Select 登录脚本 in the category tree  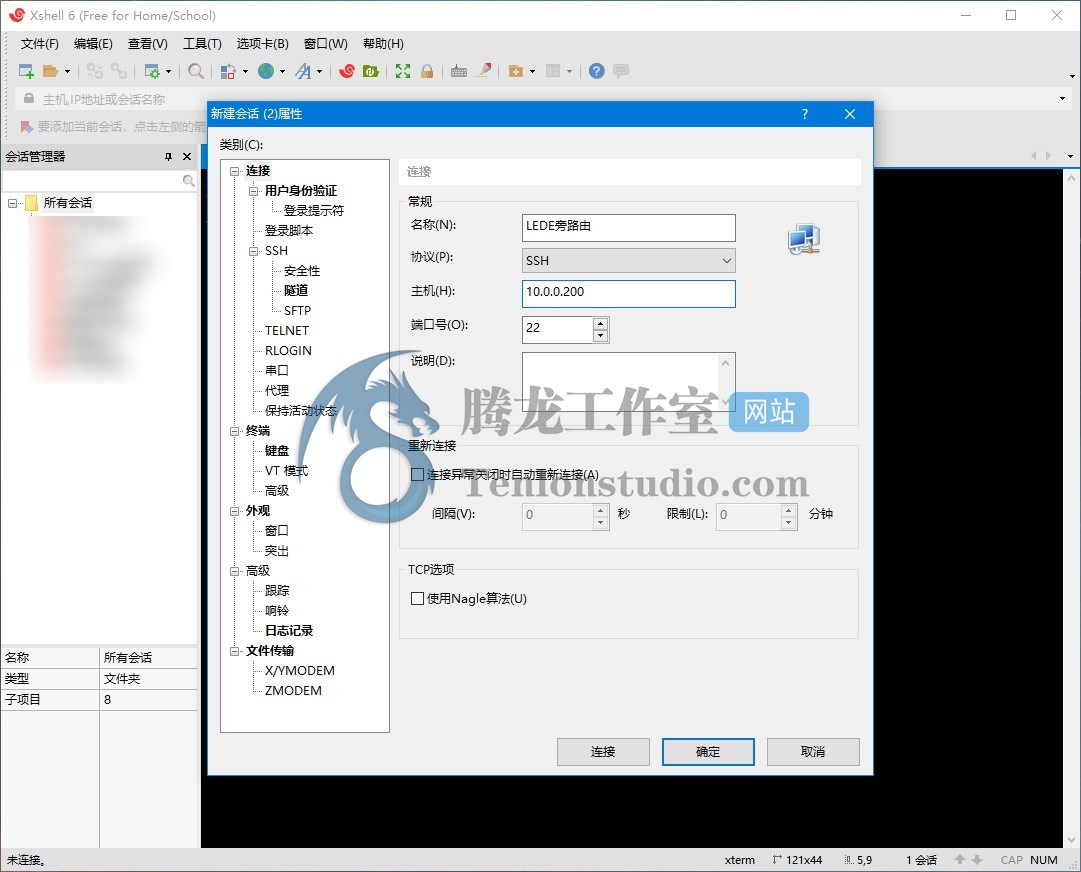click(x=289, y=231)
